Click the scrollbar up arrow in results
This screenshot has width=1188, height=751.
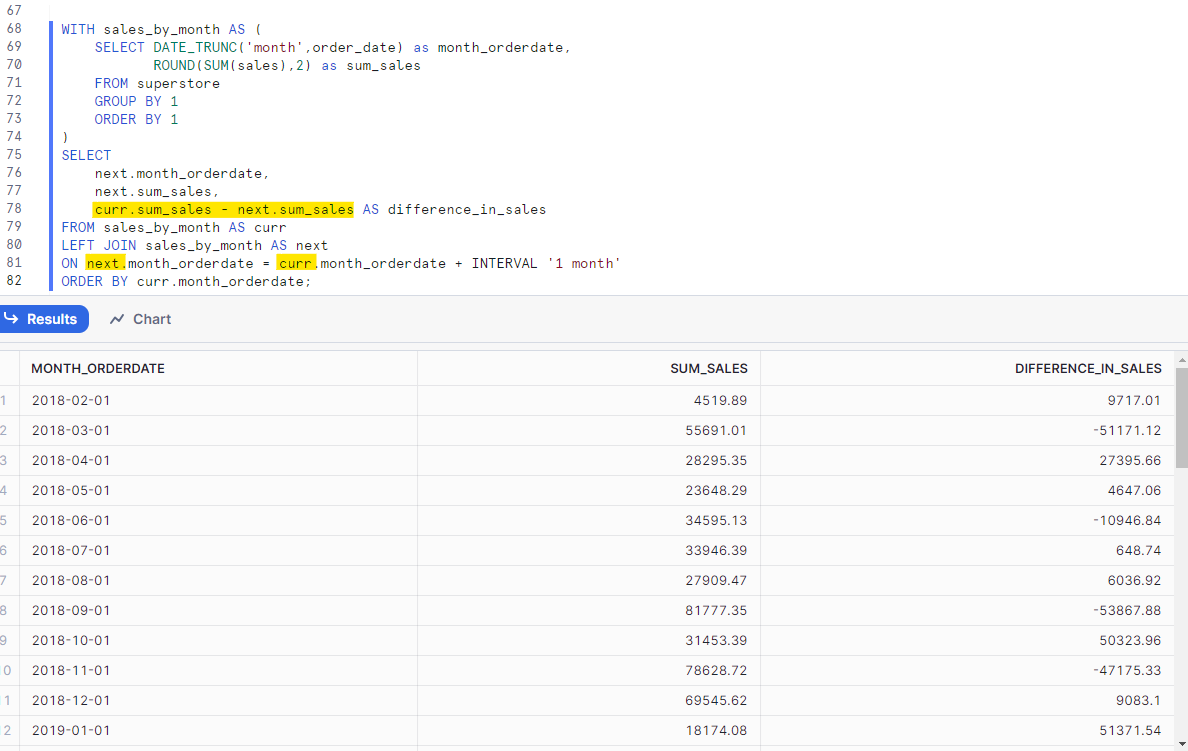click(1181, 359)
